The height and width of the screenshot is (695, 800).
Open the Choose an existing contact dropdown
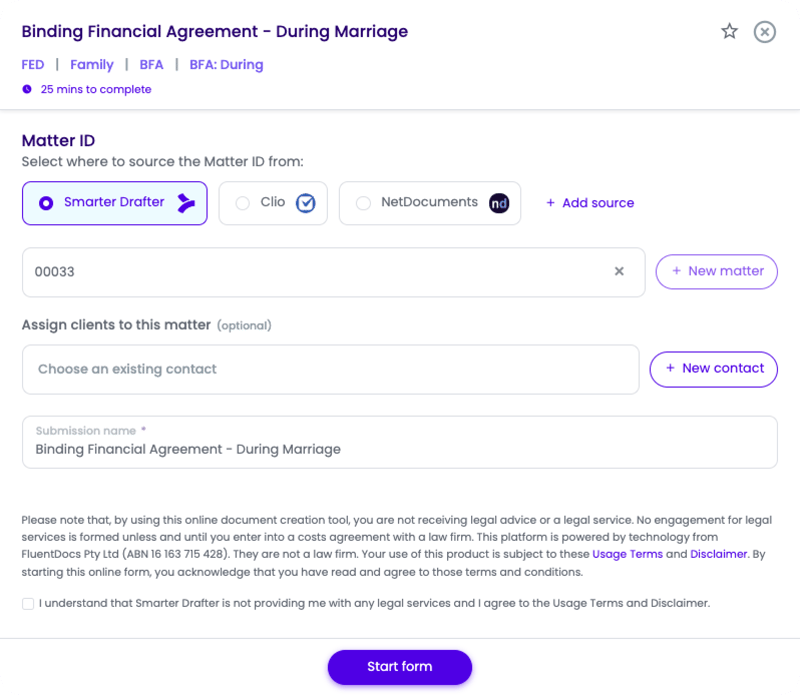330,369
